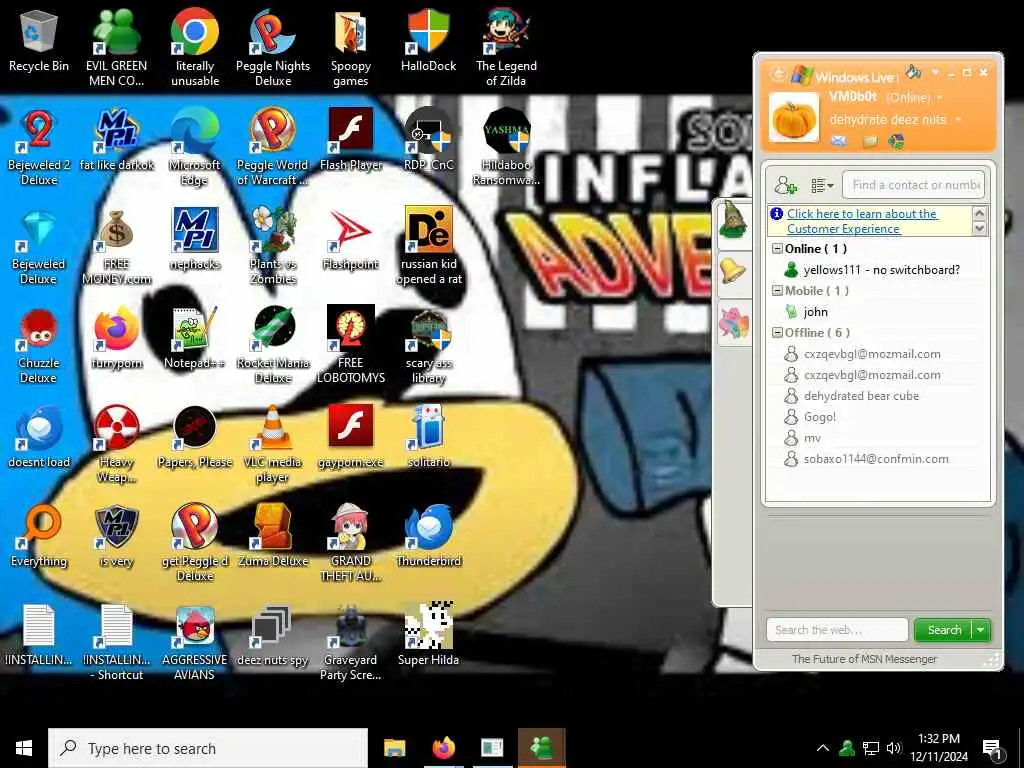The image size is (1024, 768).
Task: Select the Spoopy games folder icon
Action: tap(351, 47)
